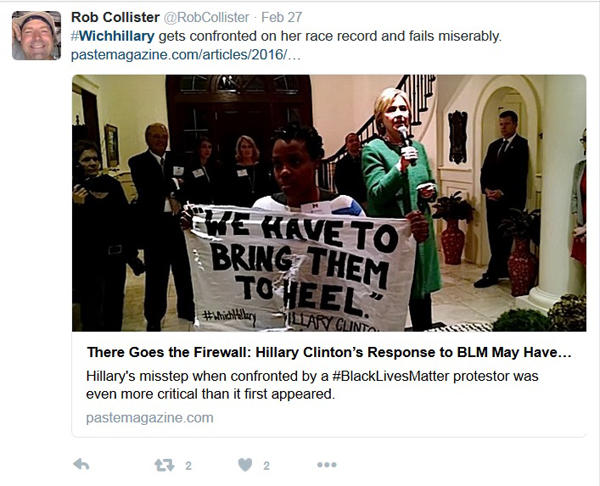This screenshot has height=486, width=600.
Task: Click the article description about Hillary's misstep
Action: click(312, 385)
